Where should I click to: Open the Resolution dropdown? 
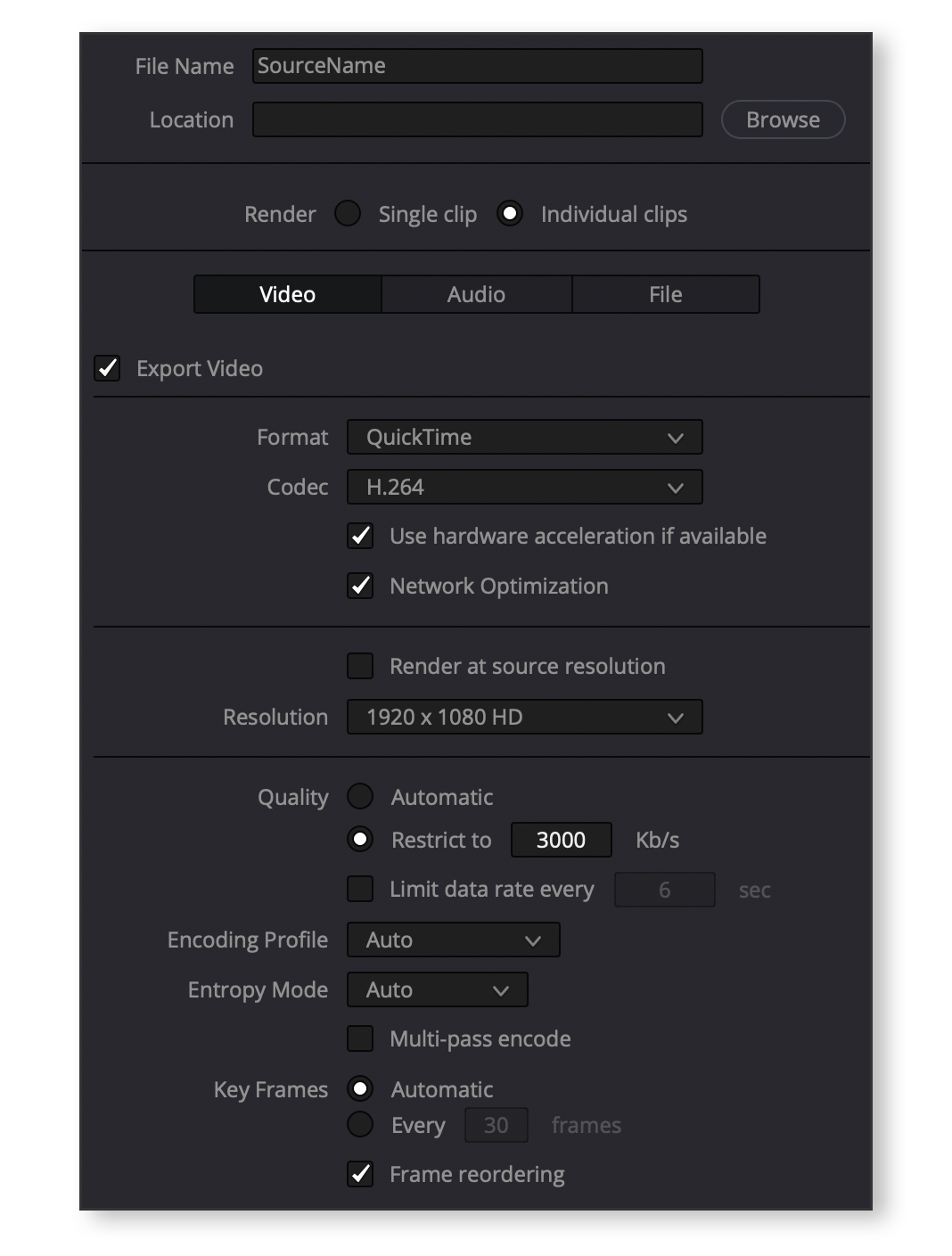pyautogui.click(x=524, y=717)
